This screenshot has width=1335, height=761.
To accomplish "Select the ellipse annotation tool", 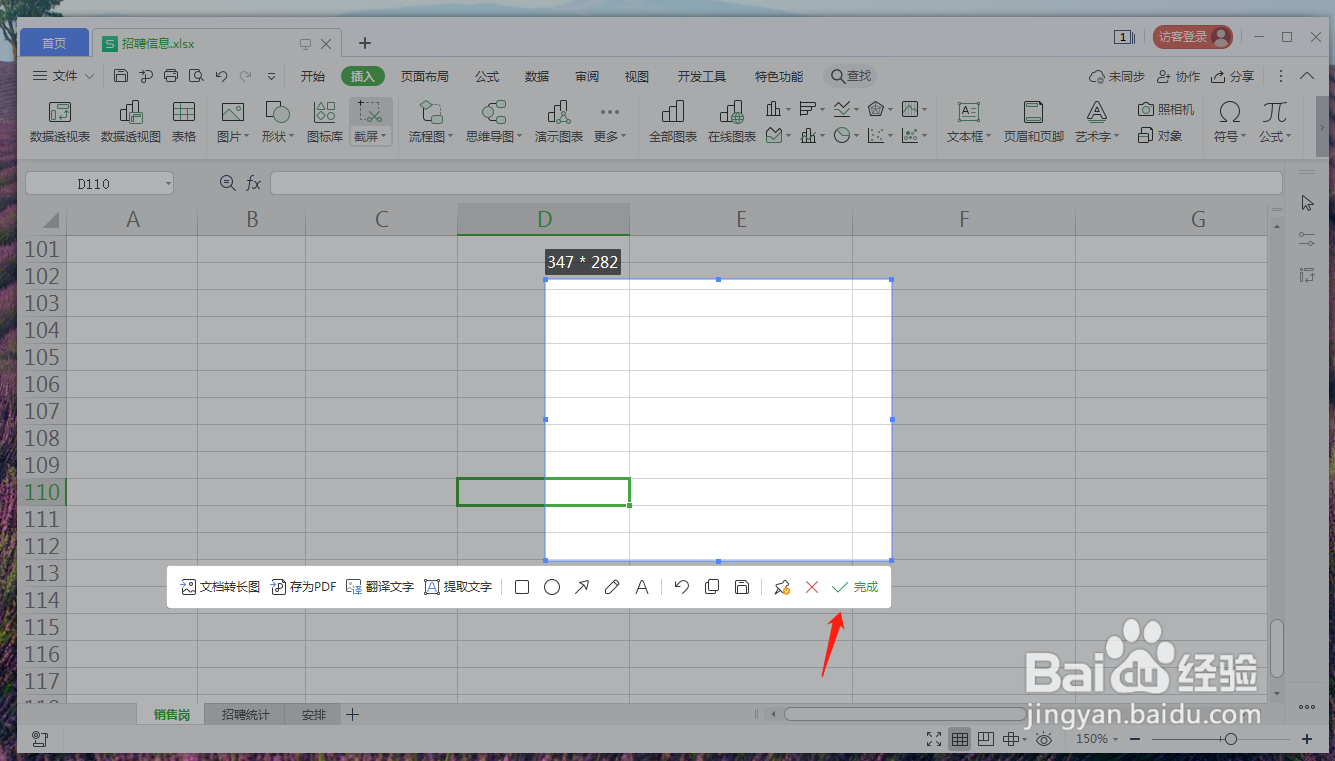I will (x=552, y=587).
